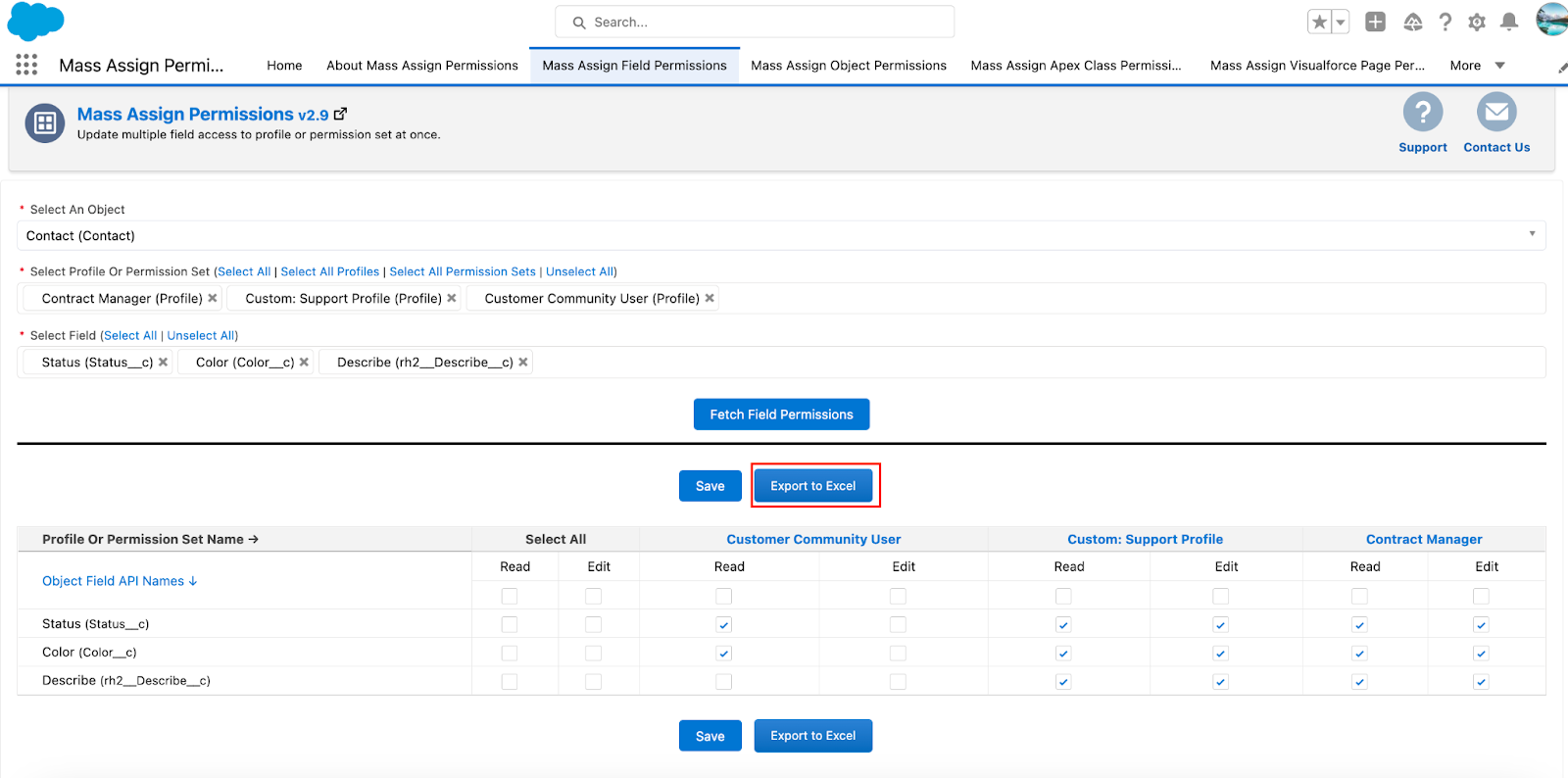Click Unselect All profiles link
This screenshot has width=1568, height=778.
[580, 271]
